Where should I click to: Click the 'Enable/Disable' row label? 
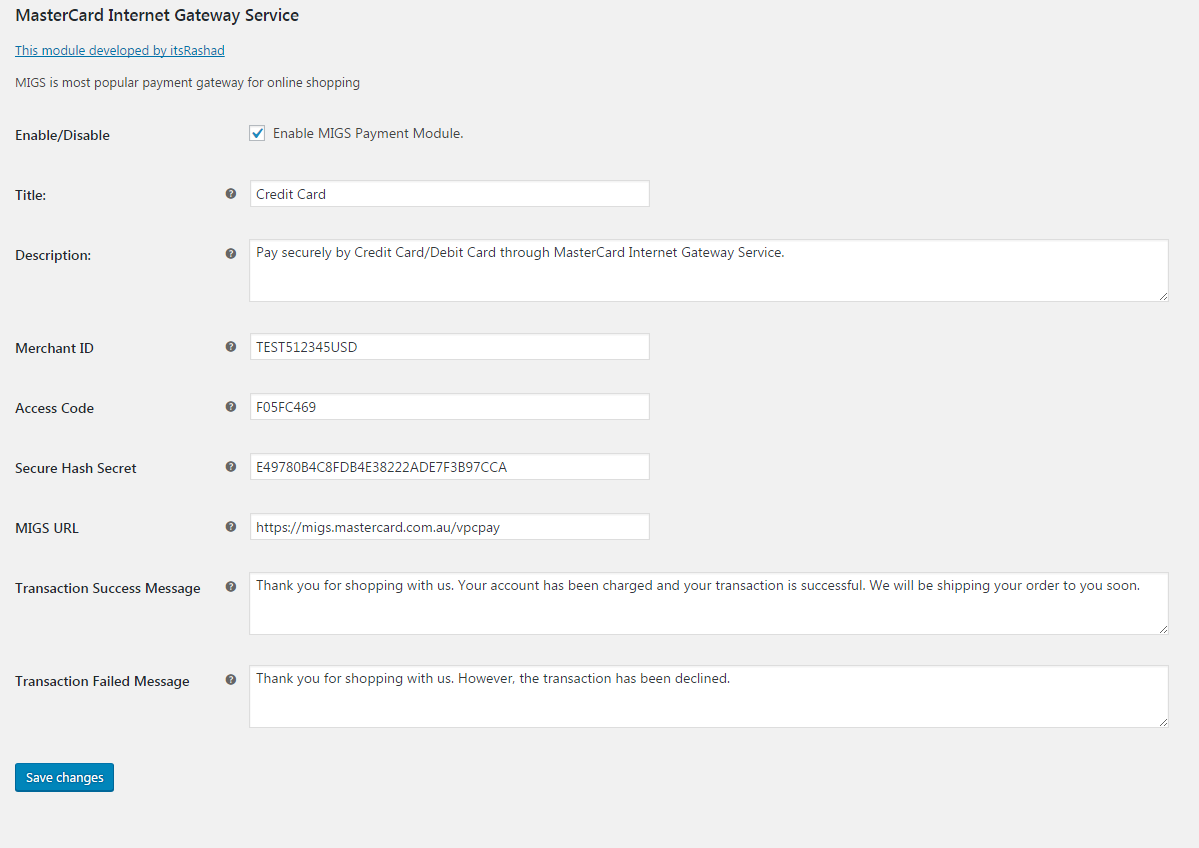coord(63,135)
